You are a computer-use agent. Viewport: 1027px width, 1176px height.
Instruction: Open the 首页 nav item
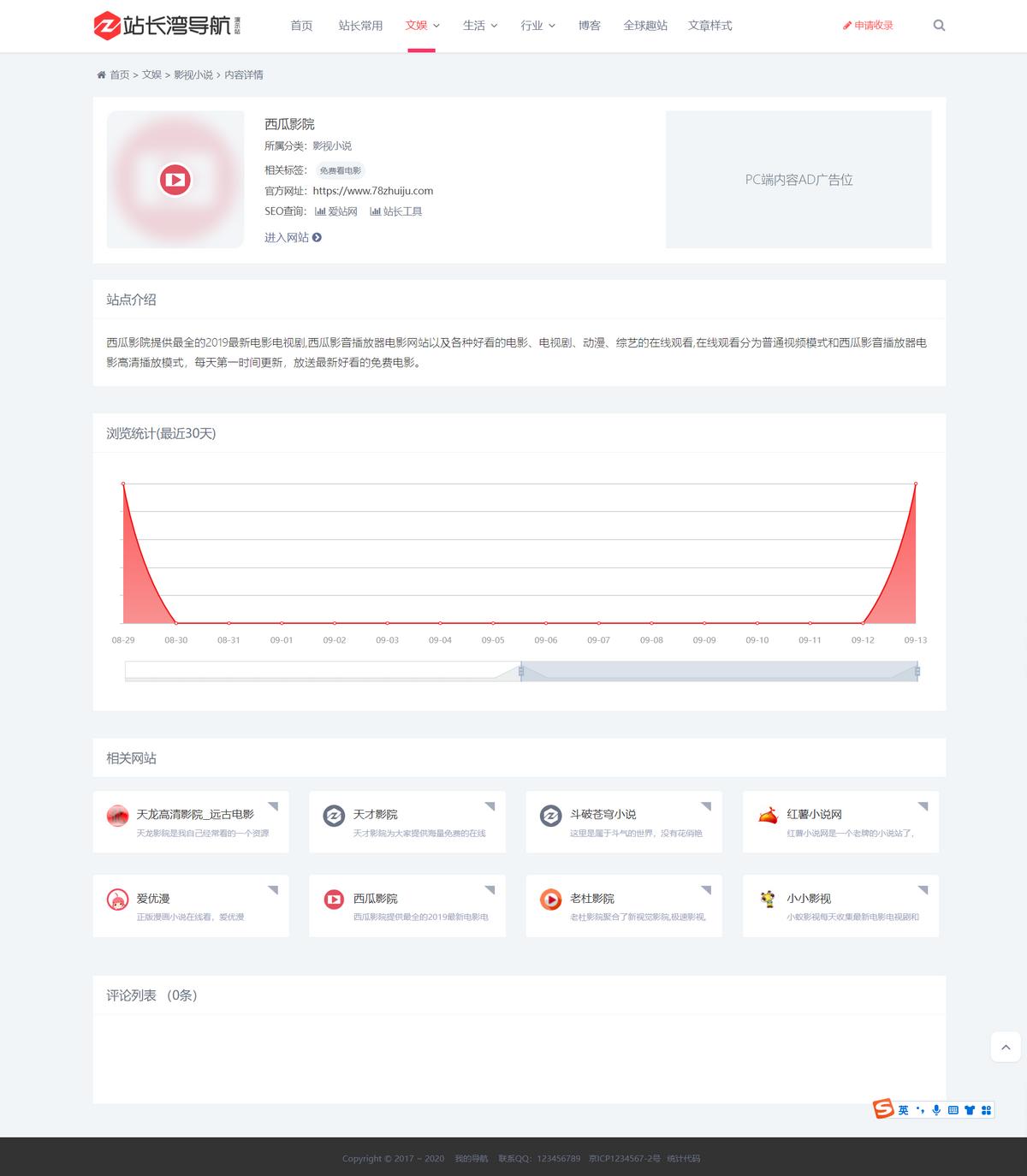301,26
